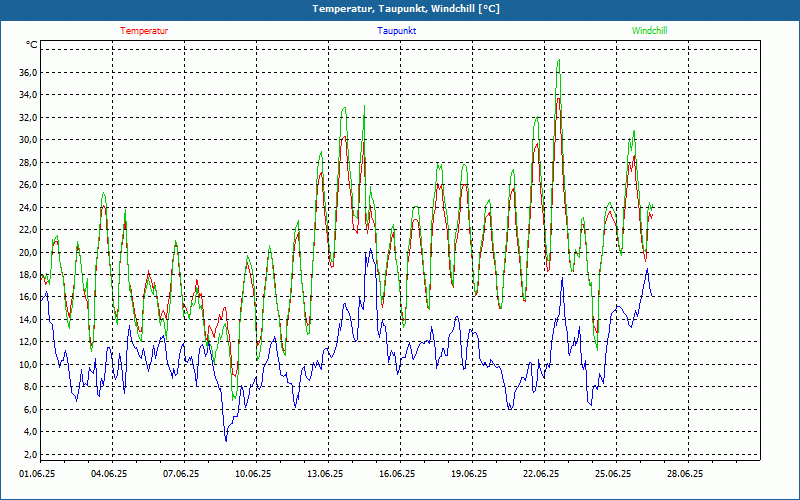The height and width of the screenshot is (500, 800).
Task: Click the 10.06.25 date label
Action: pyautogui.click(x=253, y=474)
